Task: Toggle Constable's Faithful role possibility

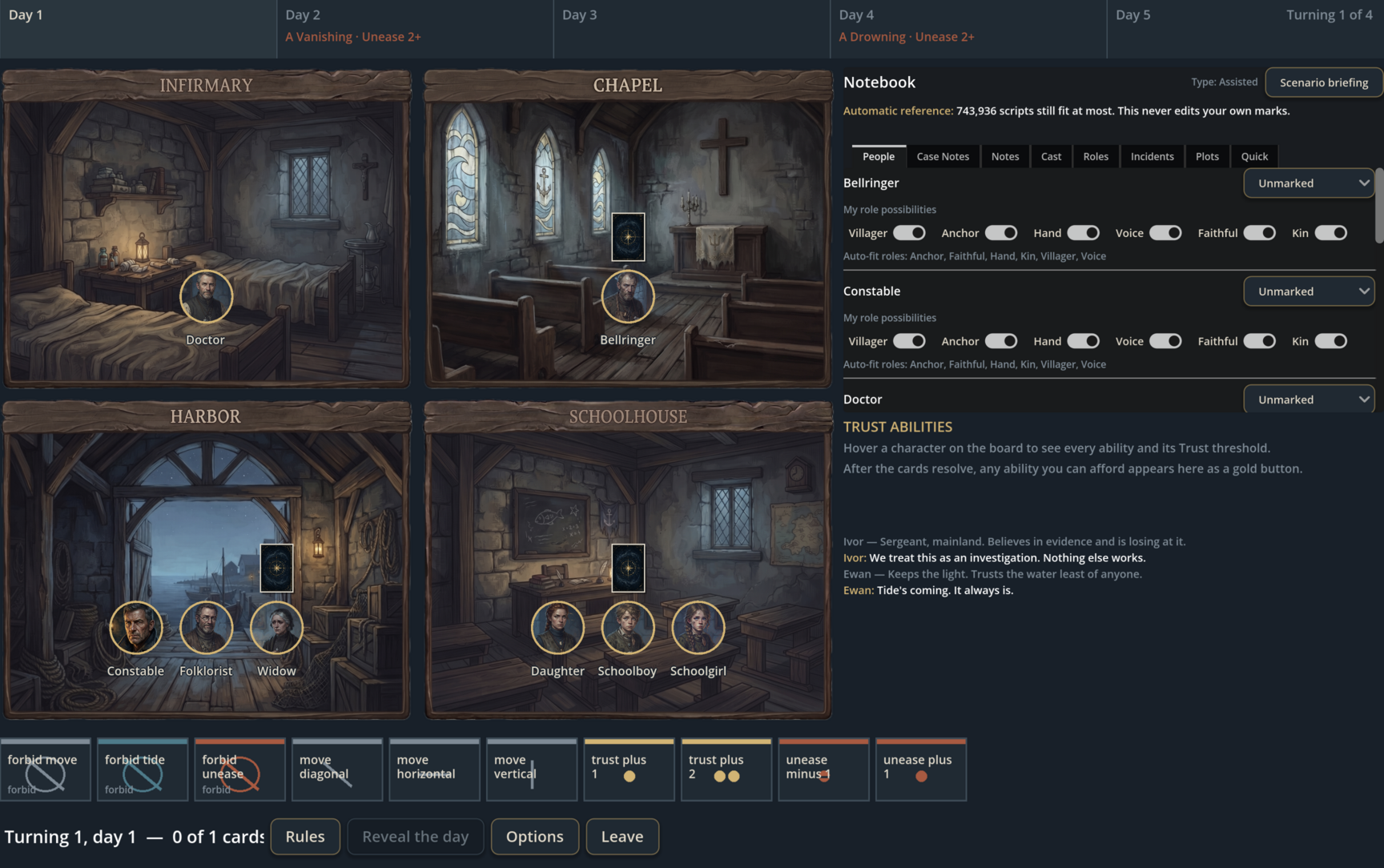Action: [1260, 341]
